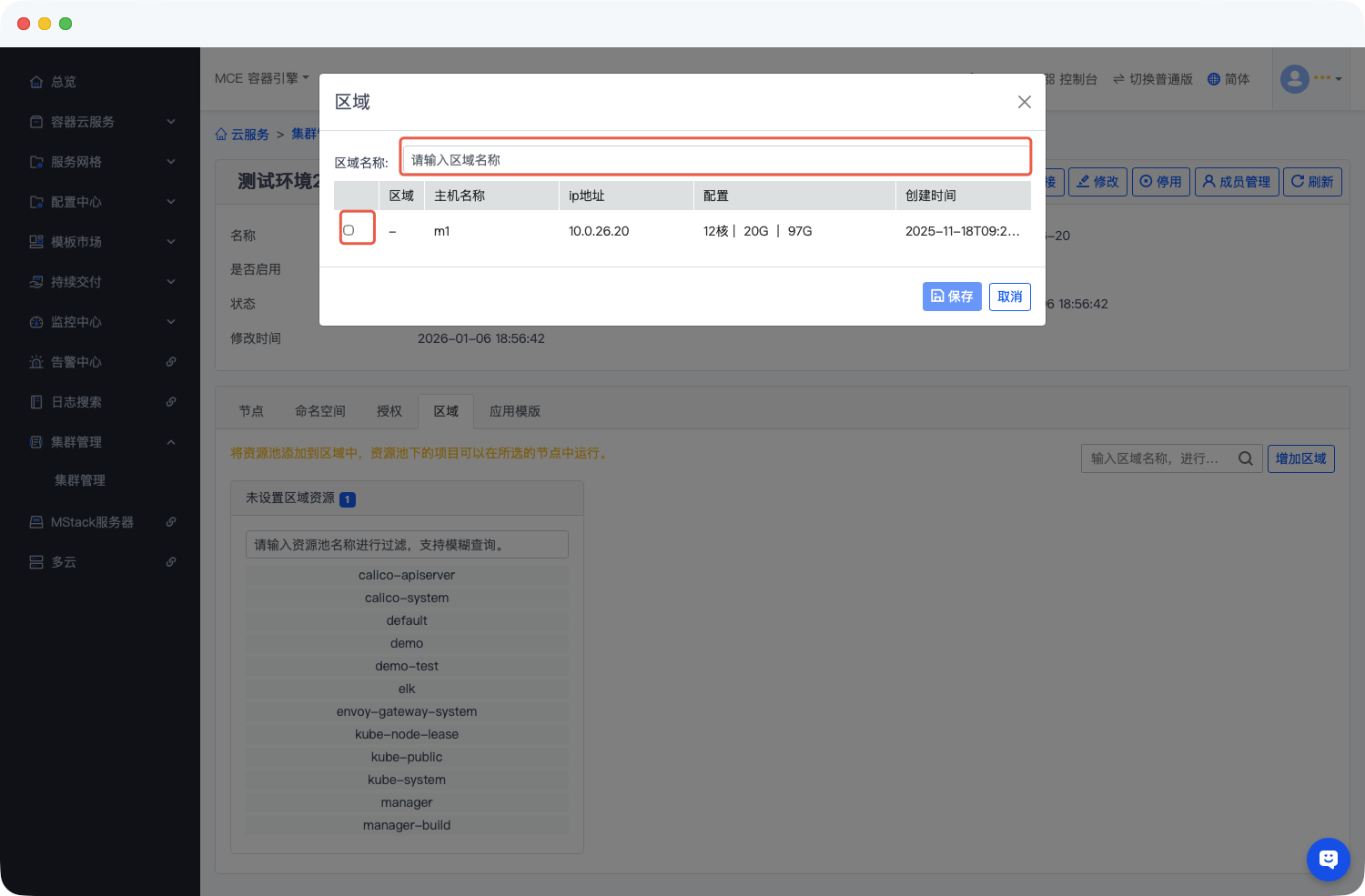Switch to the 命名空间 tab
1365x896 pixels.
pyautogui.click(x=320, y=411)
